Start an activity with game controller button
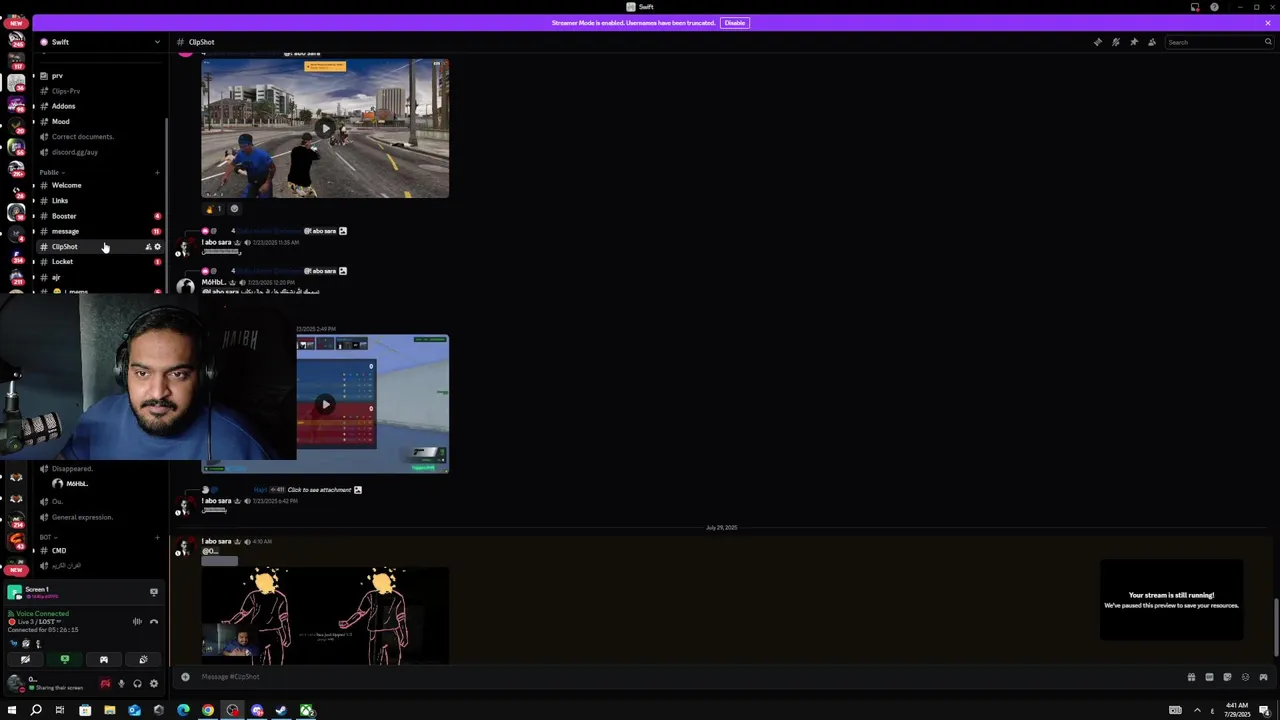 [104, 660]
